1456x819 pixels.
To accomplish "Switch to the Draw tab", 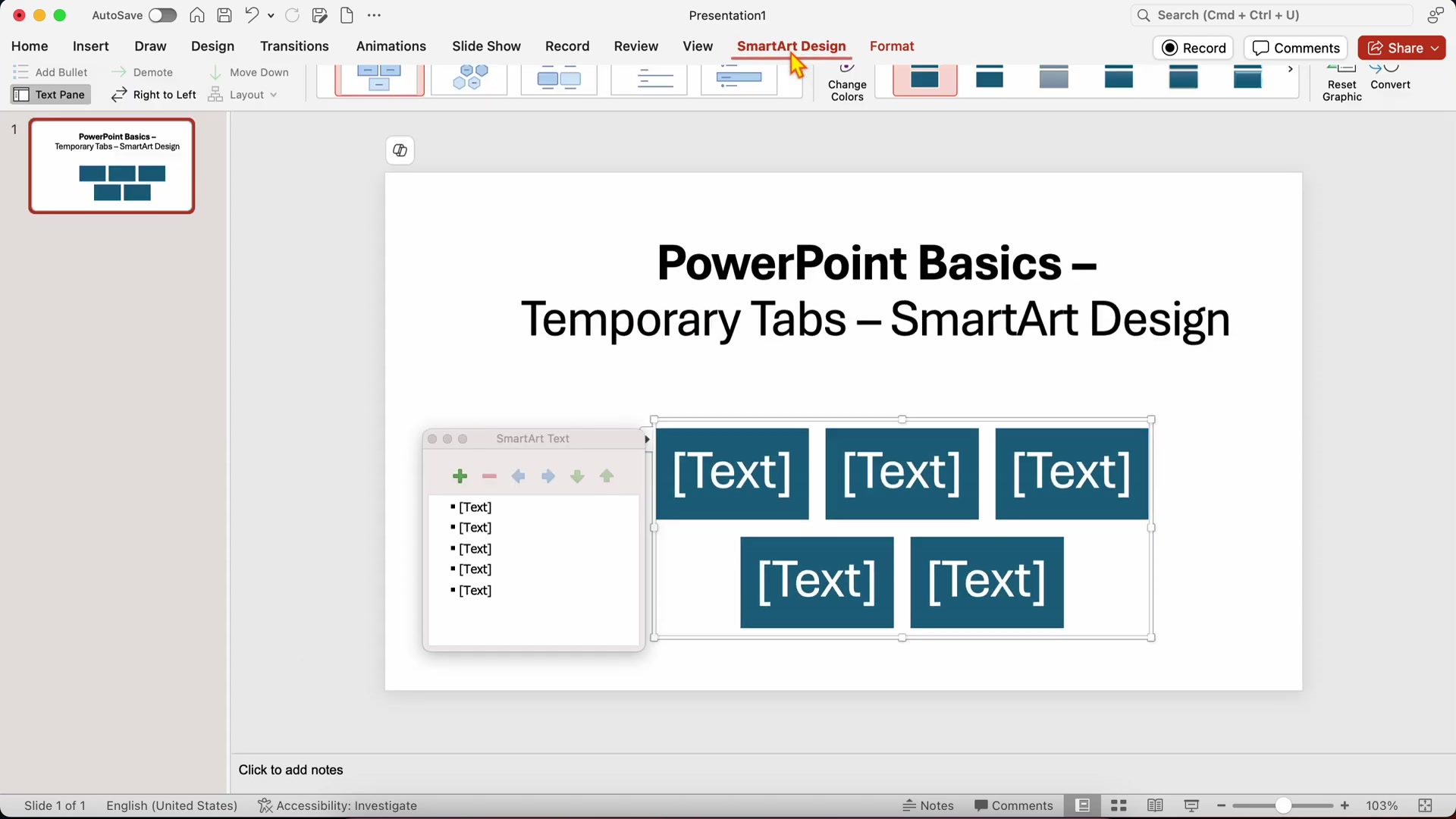I will pyautogui.click(x=150, y=46).
